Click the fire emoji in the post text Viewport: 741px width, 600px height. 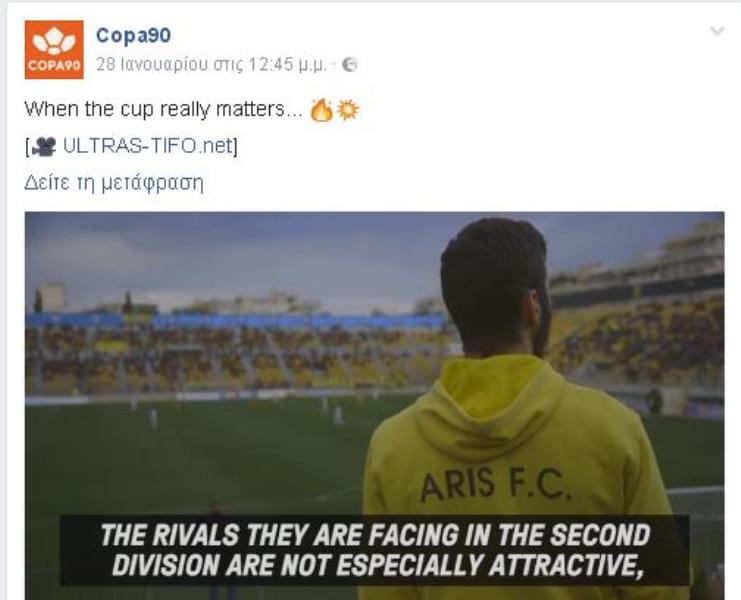point(321,110)
